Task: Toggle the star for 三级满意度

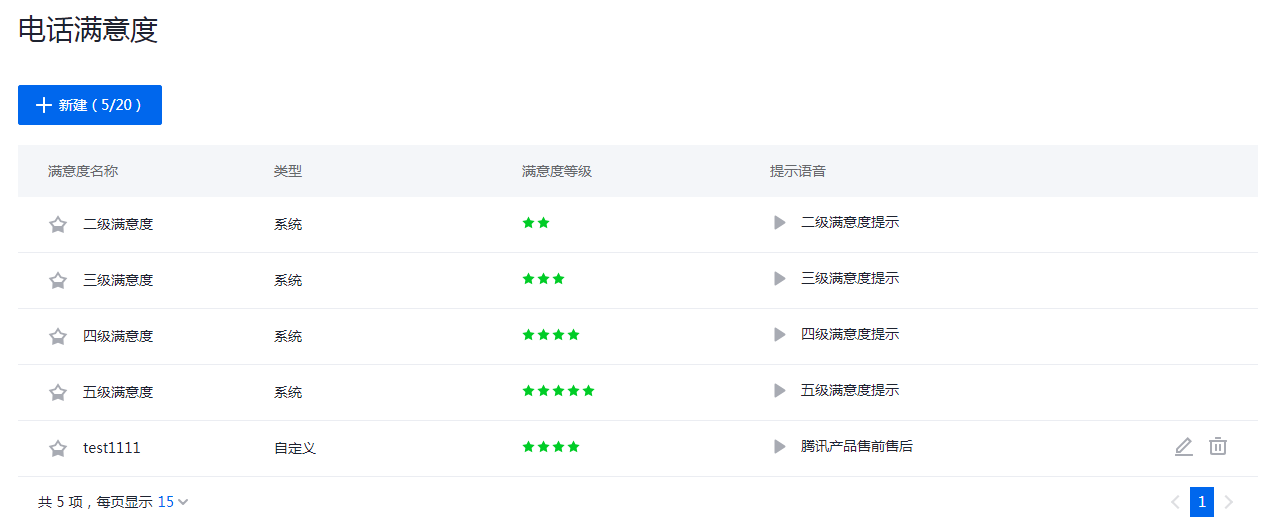Action: pyautogui.click(x=58, y=281)
